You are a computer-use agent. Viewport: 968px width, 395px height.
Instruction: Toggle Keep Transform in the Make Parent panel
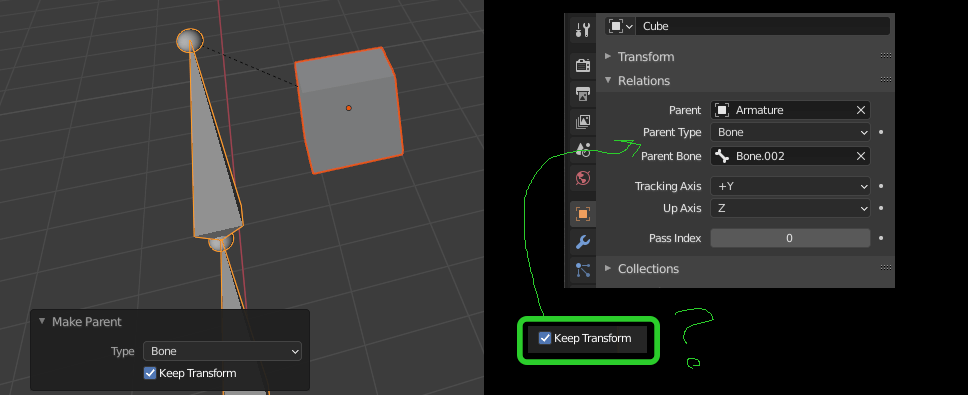pos(150,373)
